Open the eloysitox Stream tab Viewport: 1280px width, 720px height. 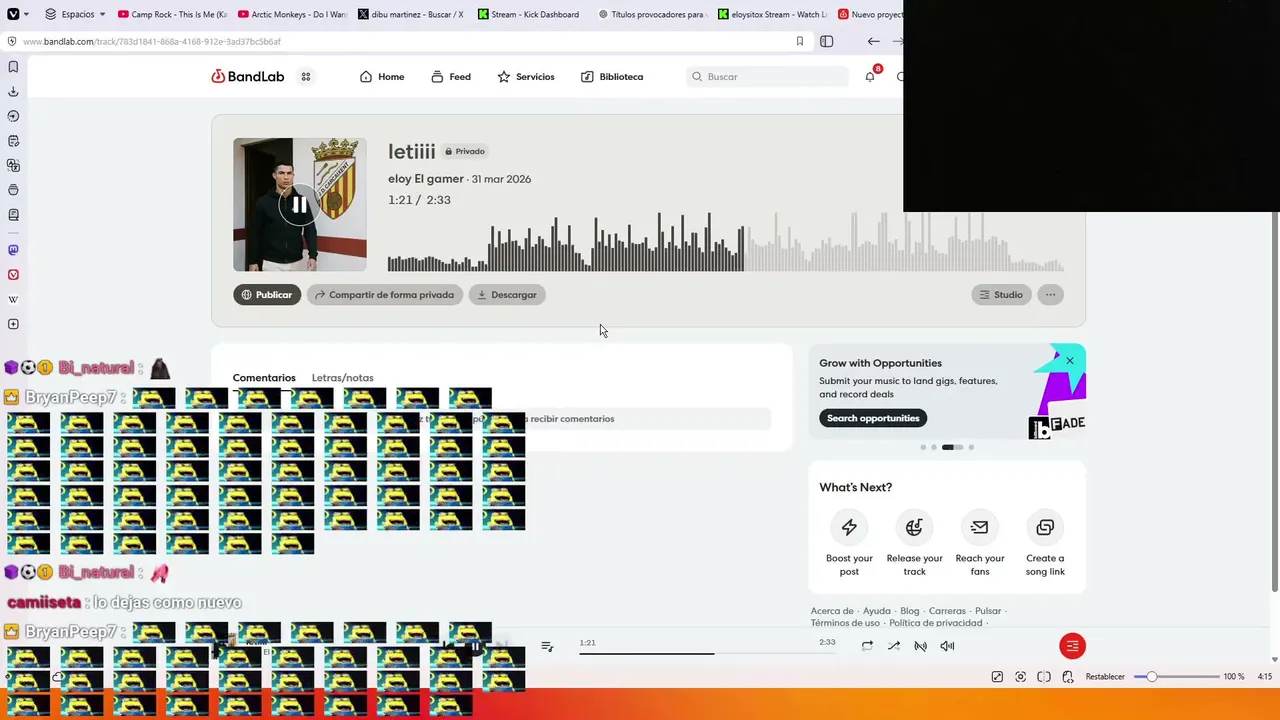click(x=772, y=14)
